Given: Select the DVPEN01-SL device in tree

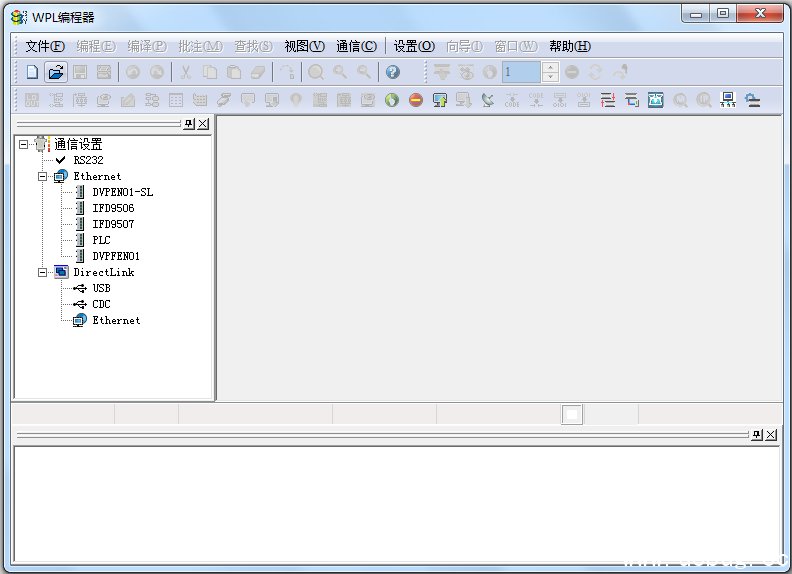Looking at the screenshot, I should point(122,192).
